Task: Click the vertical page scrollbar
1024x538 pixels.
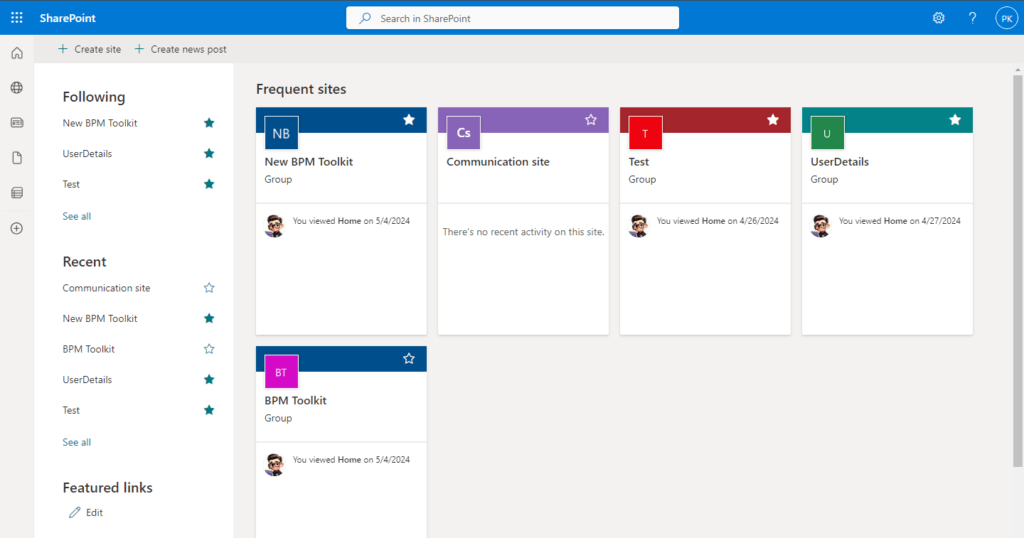Action: [1017, 270]
